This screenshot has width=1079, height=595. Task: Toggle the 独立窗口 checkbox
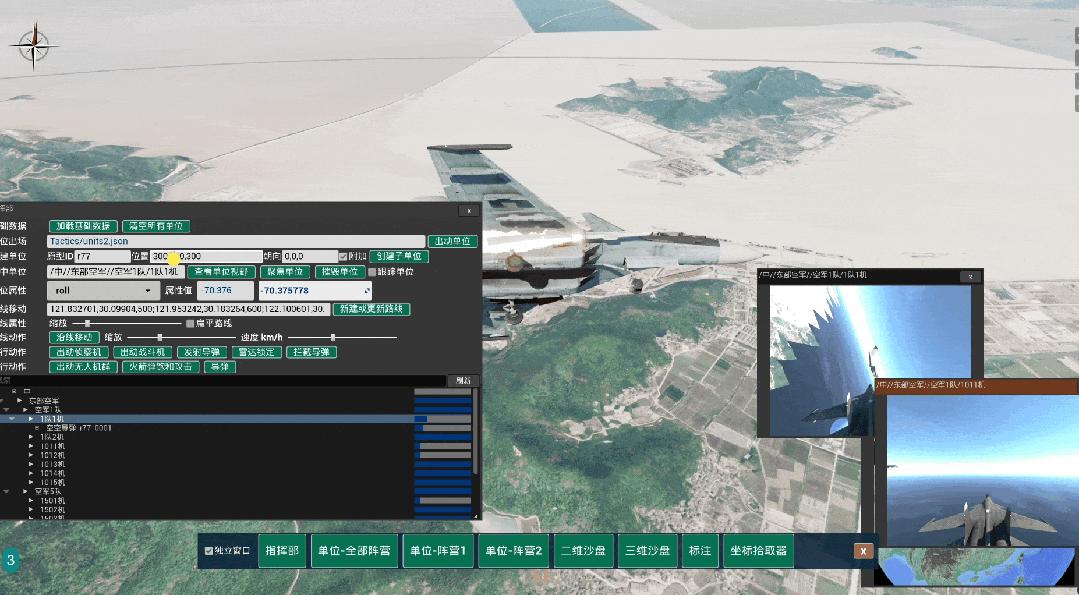pyautogui.click(x=209, y=551)
